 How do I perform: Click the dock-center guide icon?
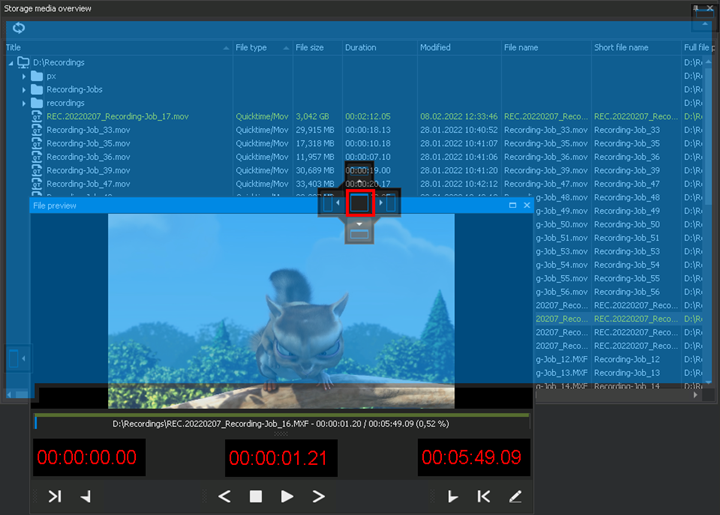pos(360,203)
